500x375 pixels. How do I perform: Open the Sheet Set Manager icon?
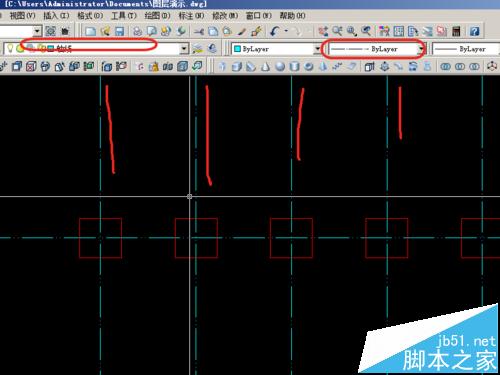[427, 32]
